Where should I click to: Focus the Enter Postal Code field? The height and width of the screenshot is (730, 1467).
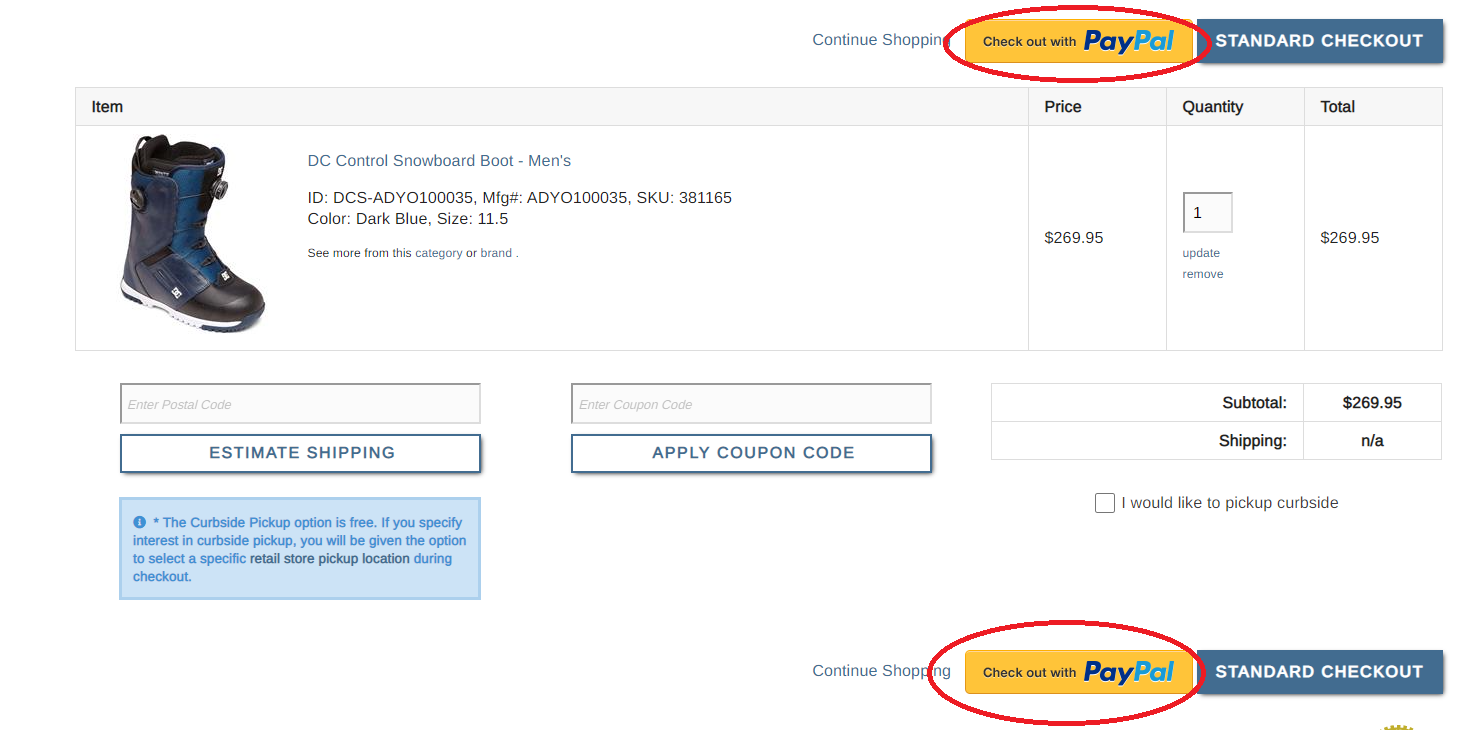click(x=300, y=404)
